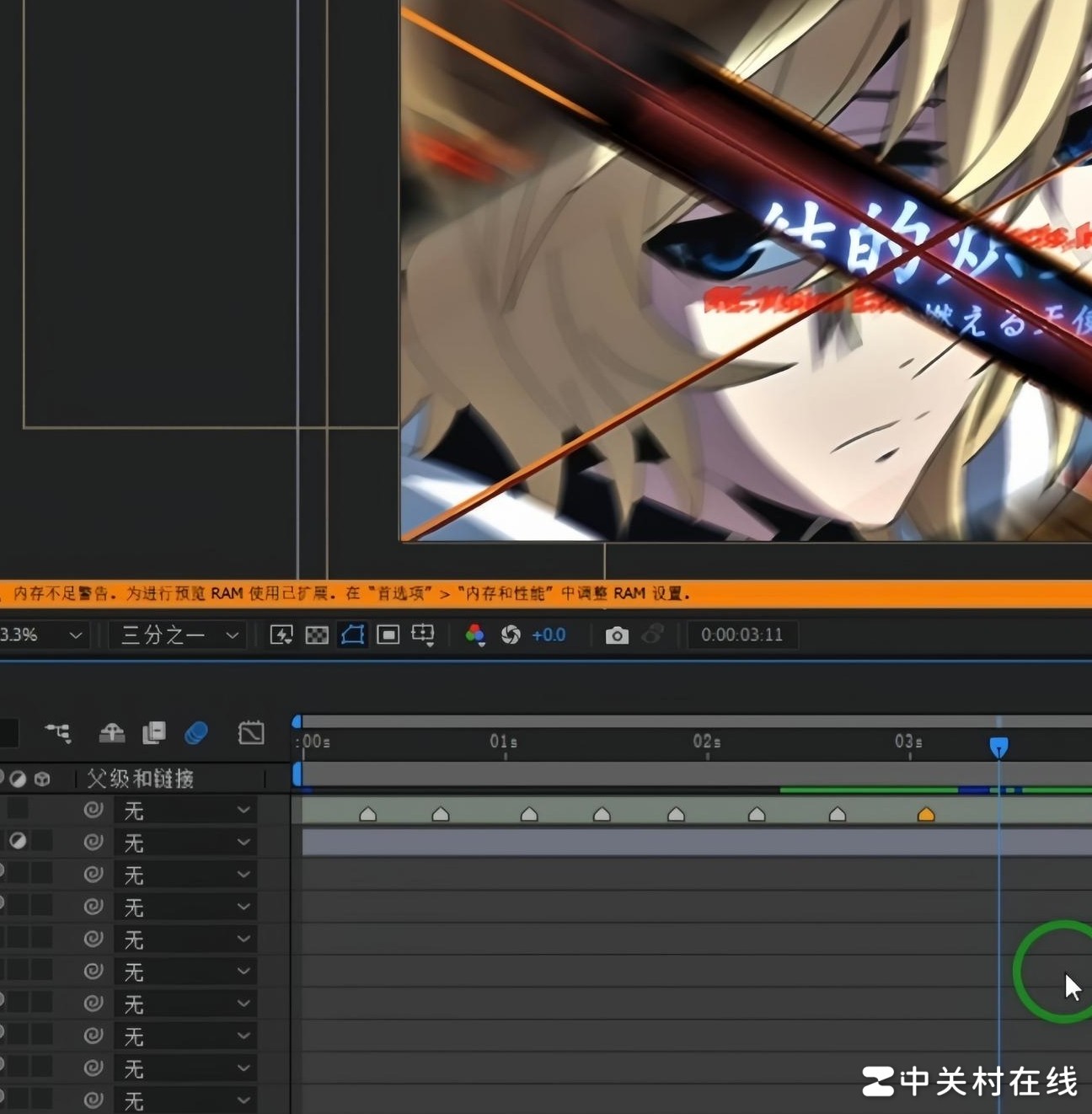Click the Region of Interest icon
Screen dimensions: 1092x1114
coord(388,635)
